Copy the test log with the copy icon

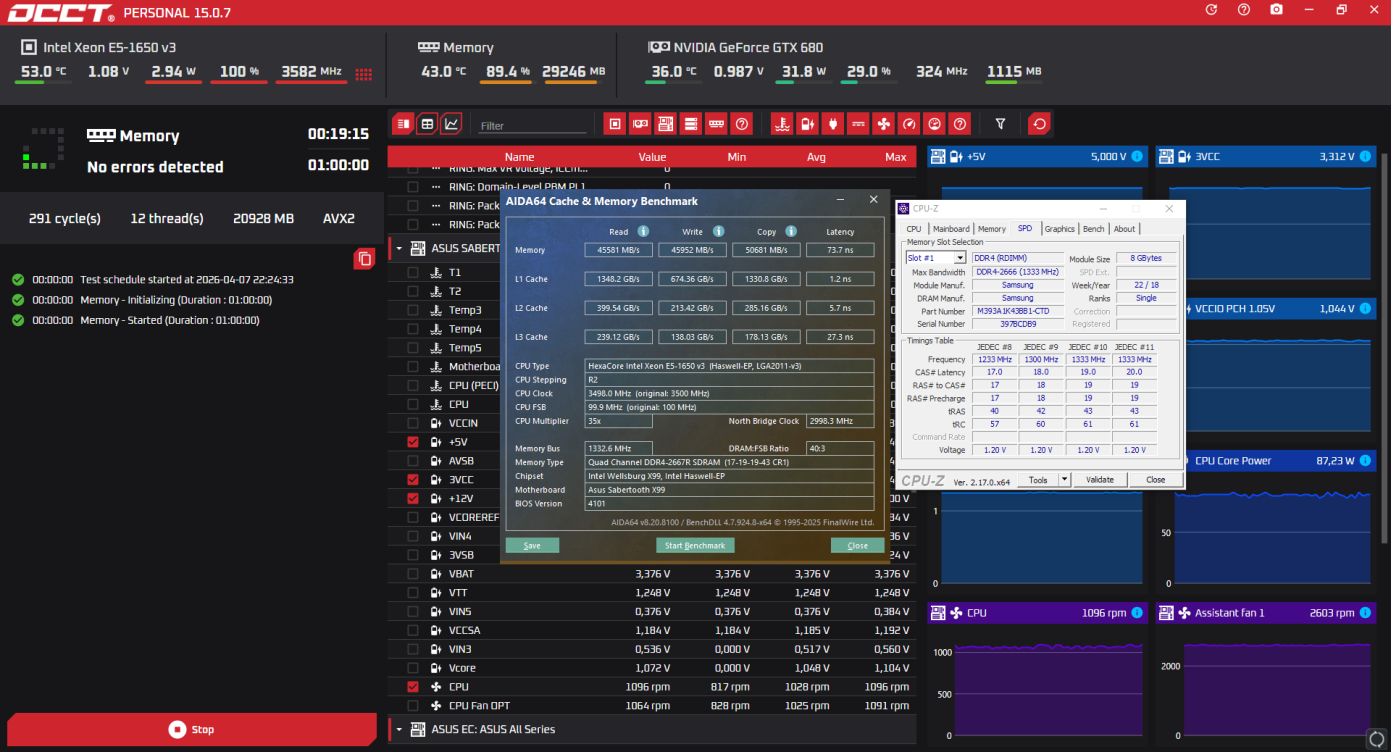(x=364, y=259)
